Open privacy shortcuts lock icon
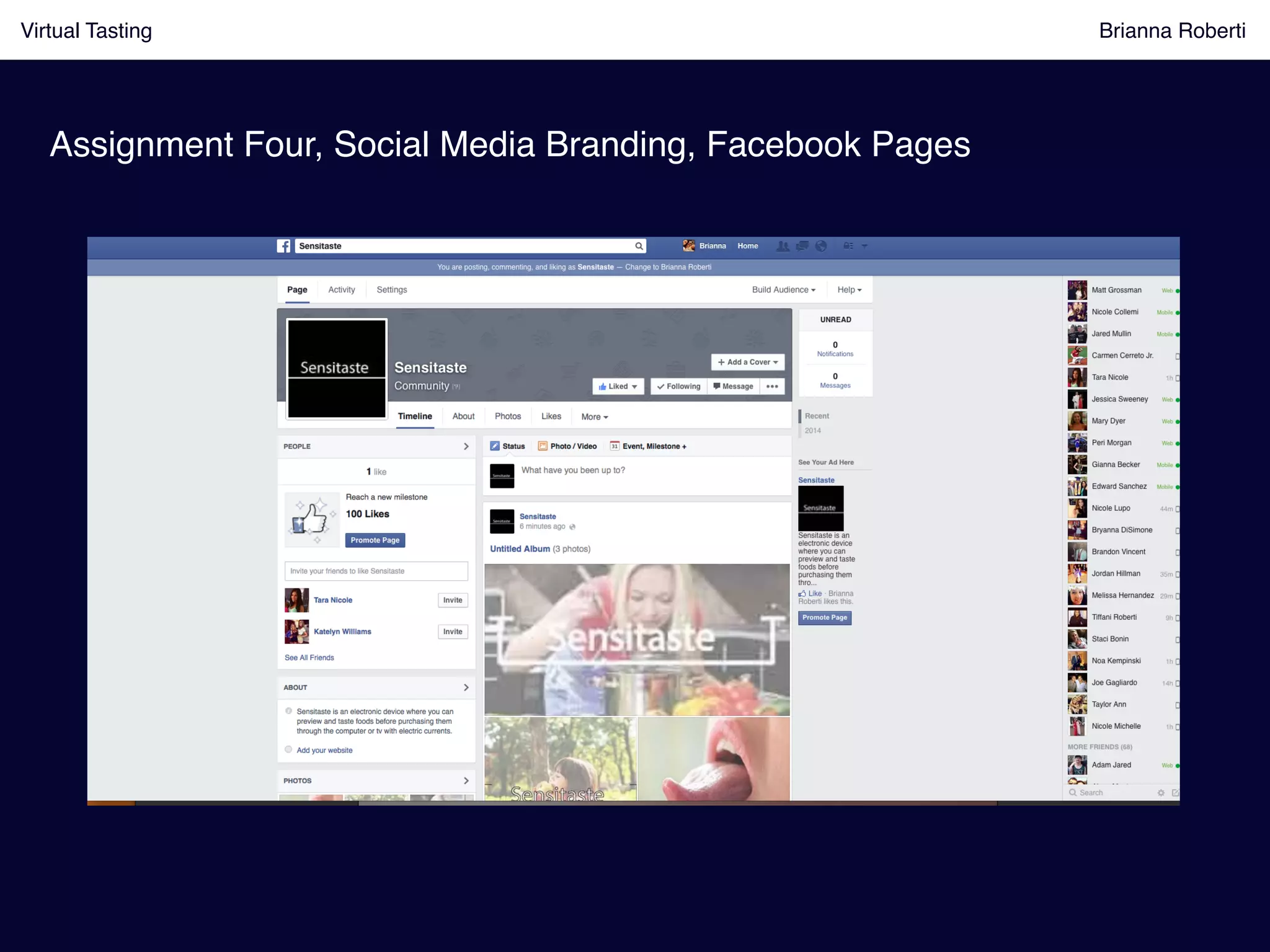1270x952 pixels. click(x=848, y=246)
